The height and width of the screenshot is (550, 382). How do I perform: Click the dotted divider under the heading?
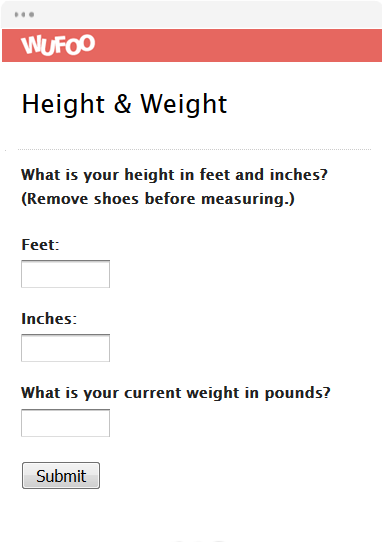coord(194,149)
